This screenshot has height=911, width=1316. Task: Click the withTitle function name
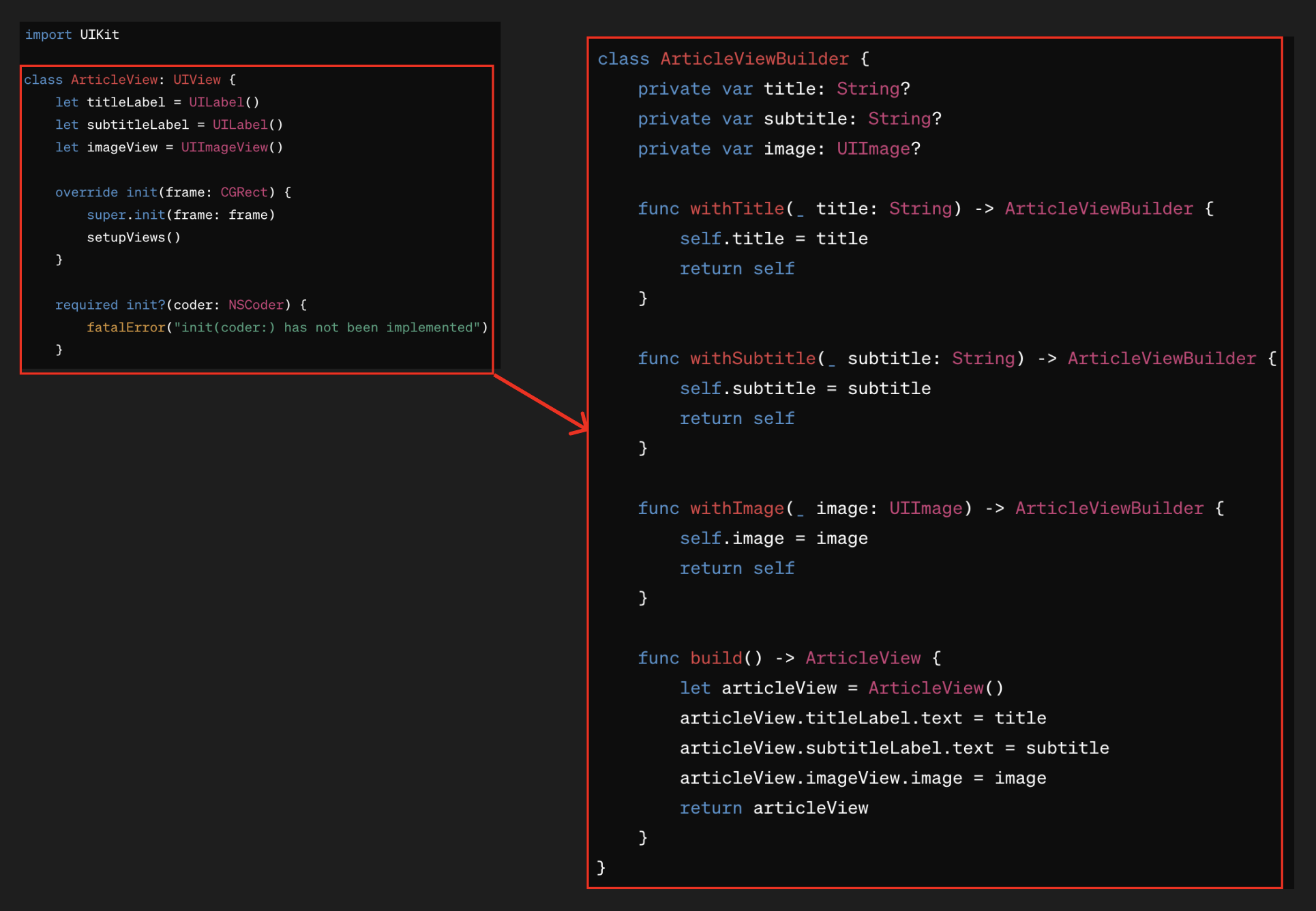point(736,209)
